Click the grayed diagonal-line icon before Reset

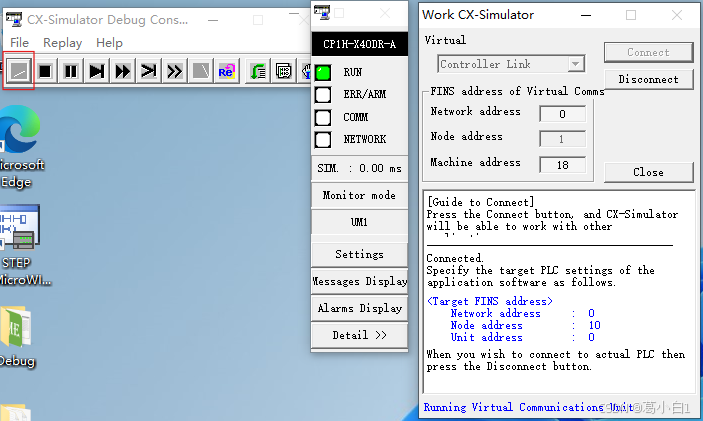click(200, 71)
